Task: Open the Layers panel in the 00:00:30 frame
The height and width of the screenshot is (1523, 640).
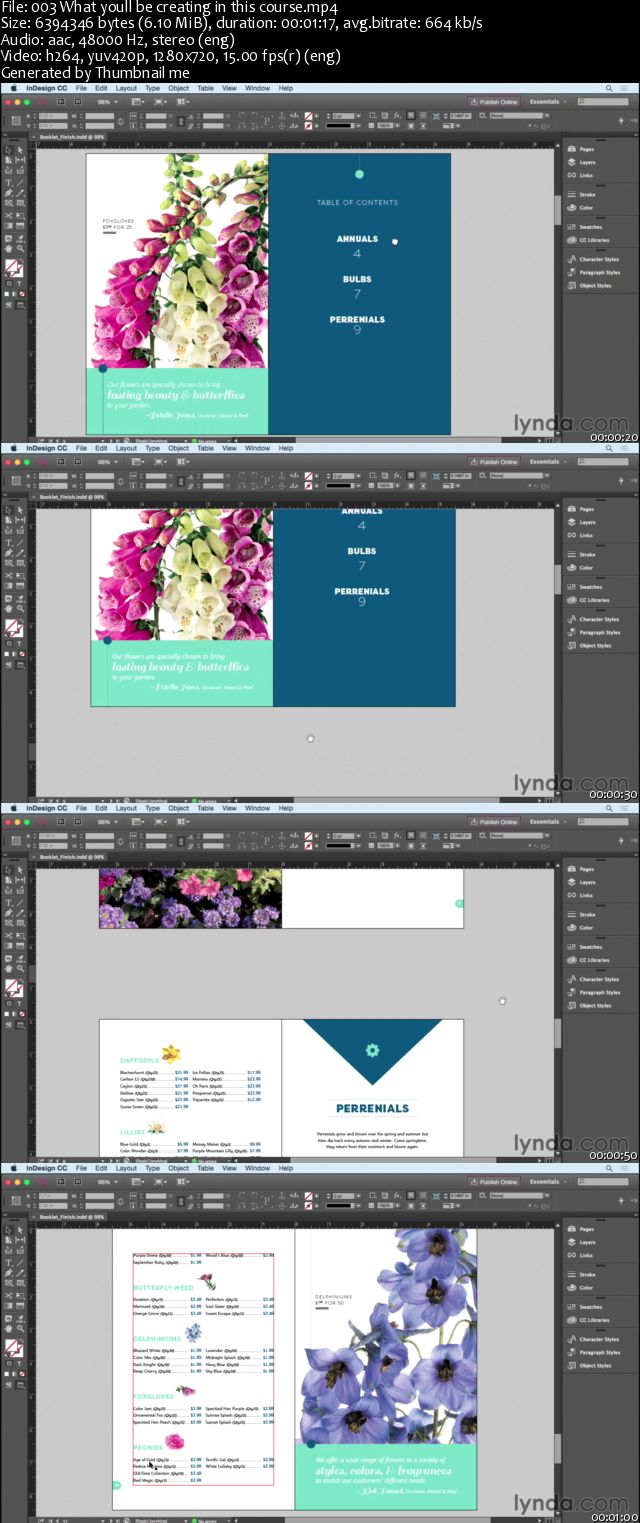Action: click(585, 522)
